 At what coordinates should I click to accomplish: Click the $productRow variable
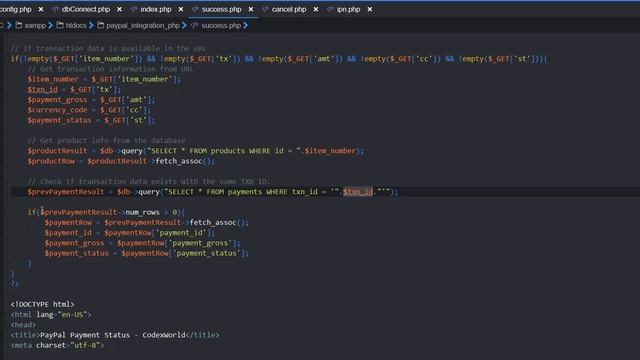[x=51, y=161]
